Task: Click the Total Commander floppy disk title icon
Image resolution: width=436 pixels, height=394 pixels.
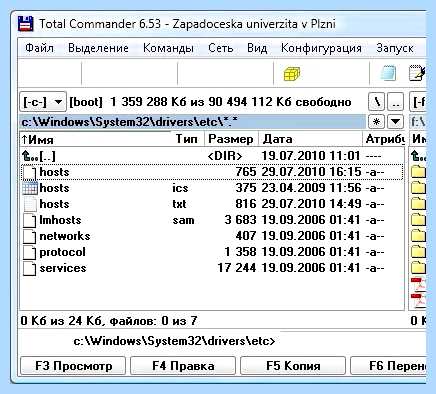Action: pyautogui.click(x=26, y=24)
